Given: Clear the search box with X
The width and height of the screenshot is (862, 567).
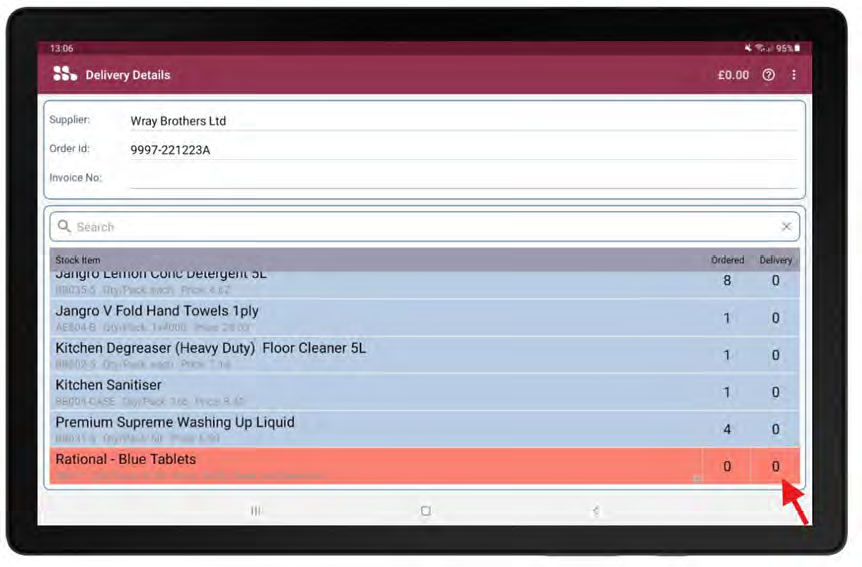Looking at the screenshot, I should tap(786, 227).
